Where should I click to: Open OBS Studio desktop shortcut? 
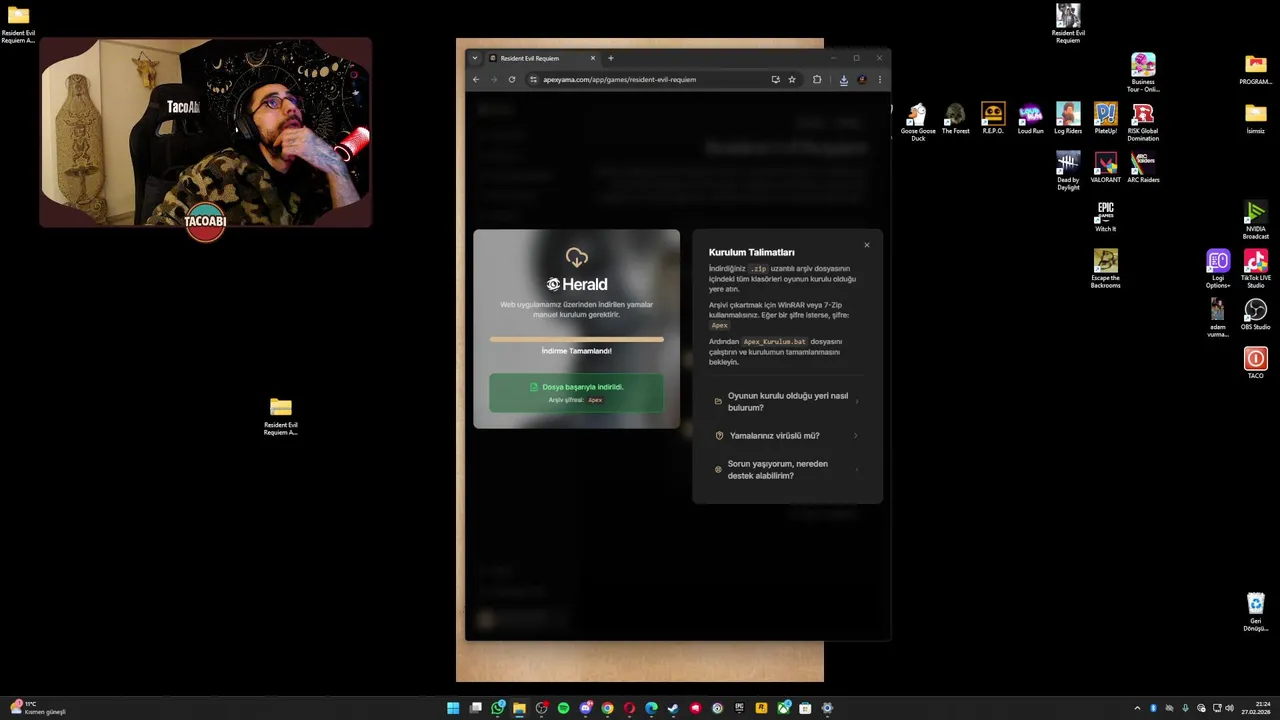(1256, 314)
